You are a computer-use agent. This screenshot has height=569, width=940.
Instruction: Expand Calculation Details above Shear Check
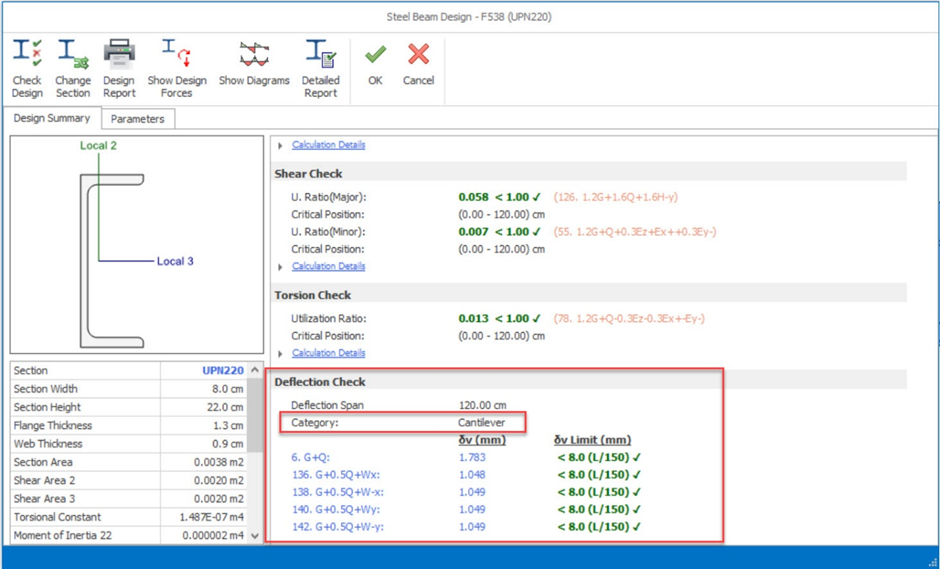[280, 145]
